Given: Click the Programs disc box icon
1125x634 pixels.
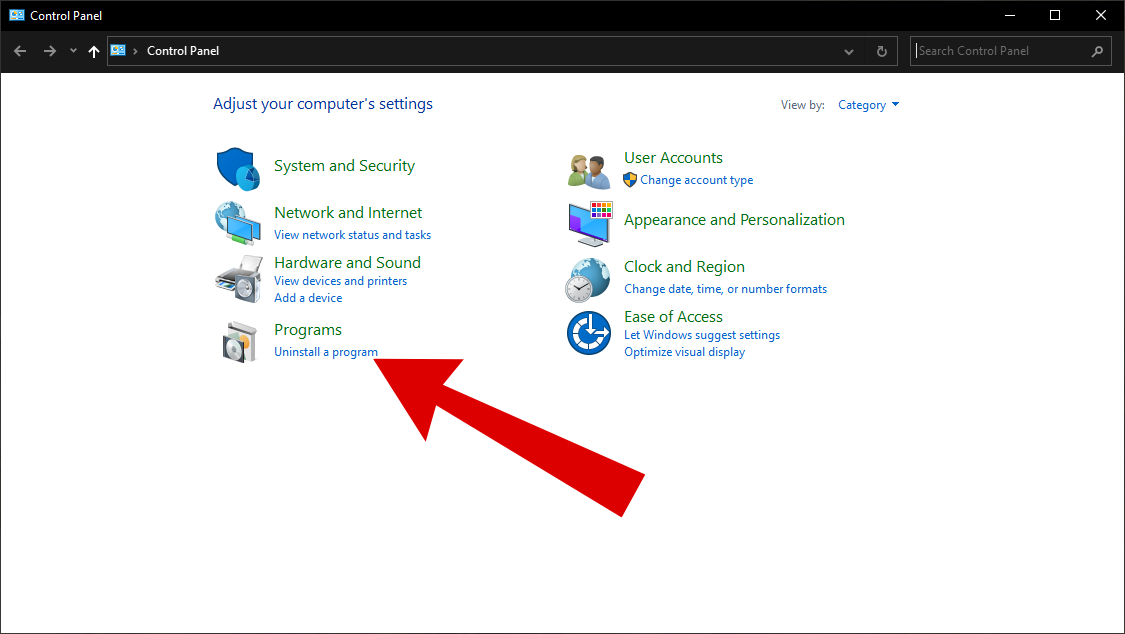Looking at the screenshot, I should tap(240, 342).
